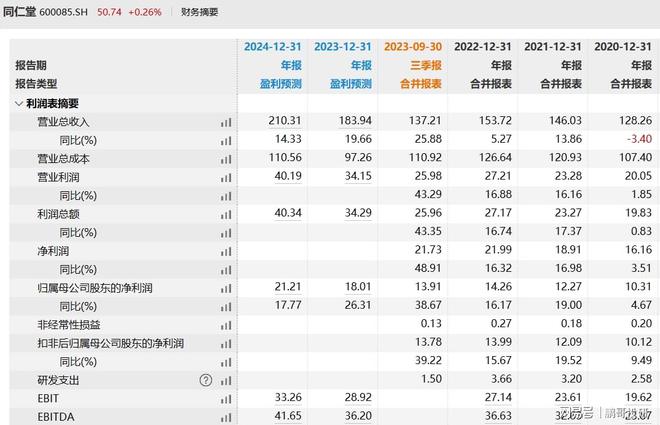
Task: Click value 183.94 in 营业总收入 row
Action: coord(355,120)
